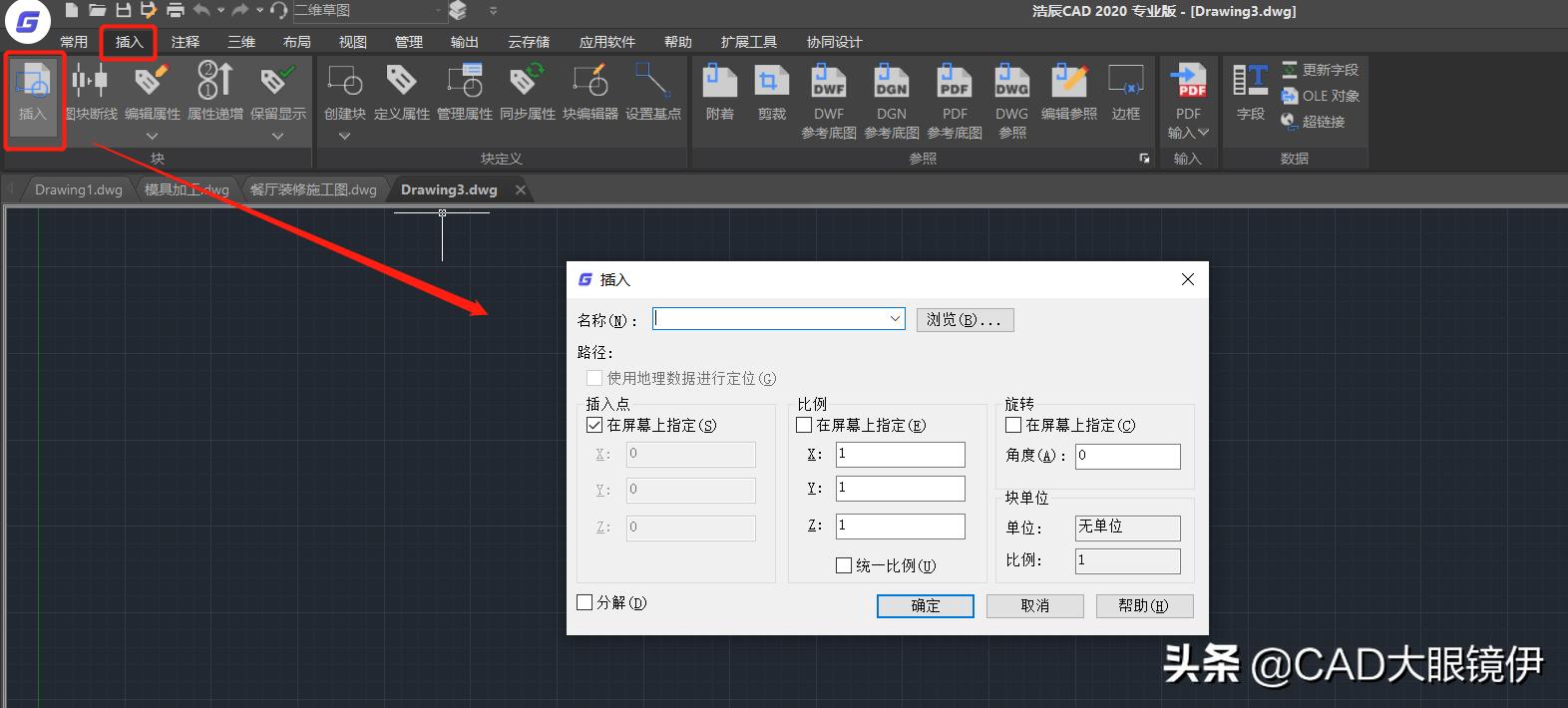
Task: Switch to the 视图 ribbon tab
Action: point(353,42)
